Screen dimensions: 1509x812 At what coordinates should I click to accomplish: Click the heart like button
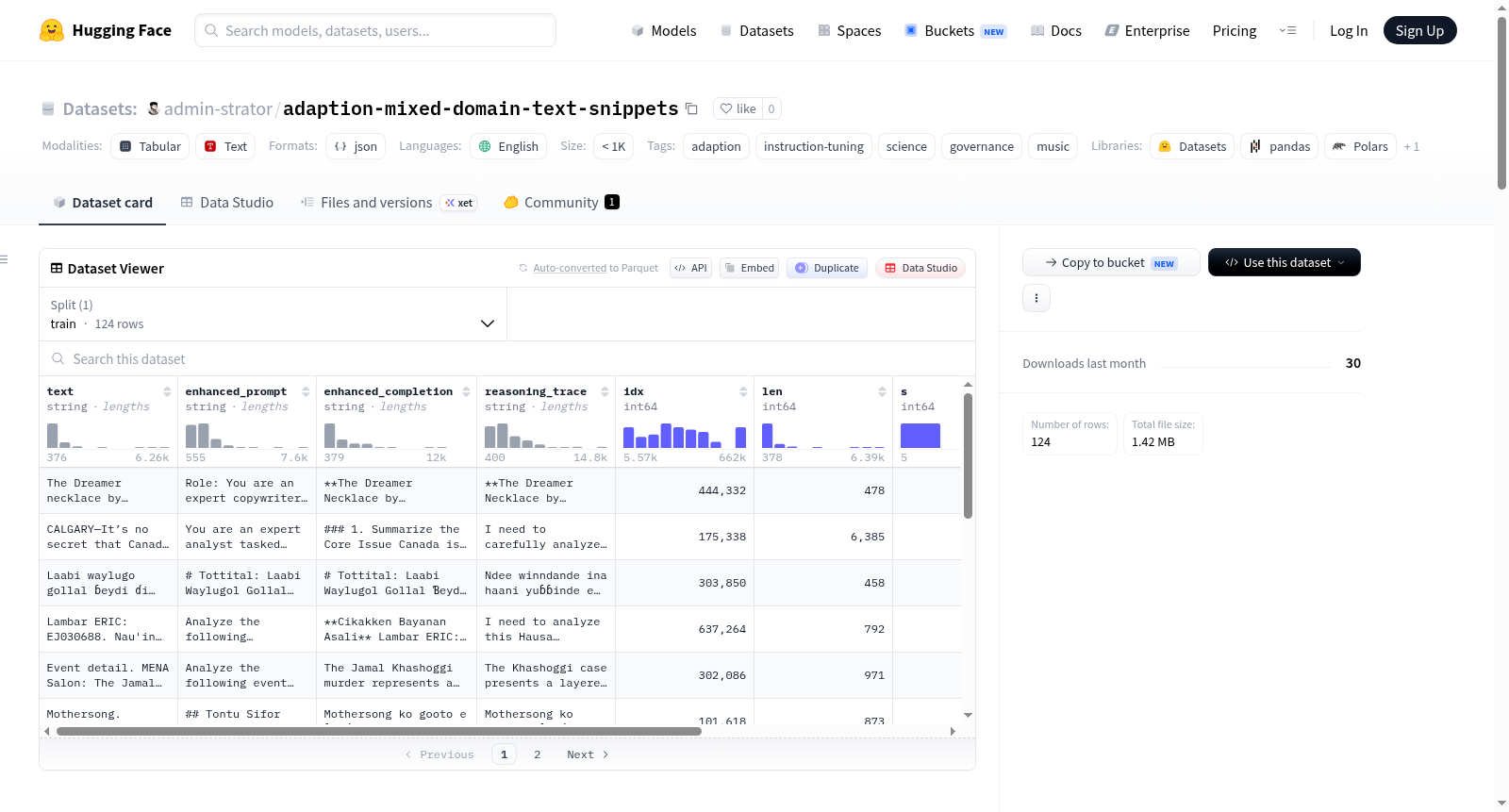coord(738,108)
